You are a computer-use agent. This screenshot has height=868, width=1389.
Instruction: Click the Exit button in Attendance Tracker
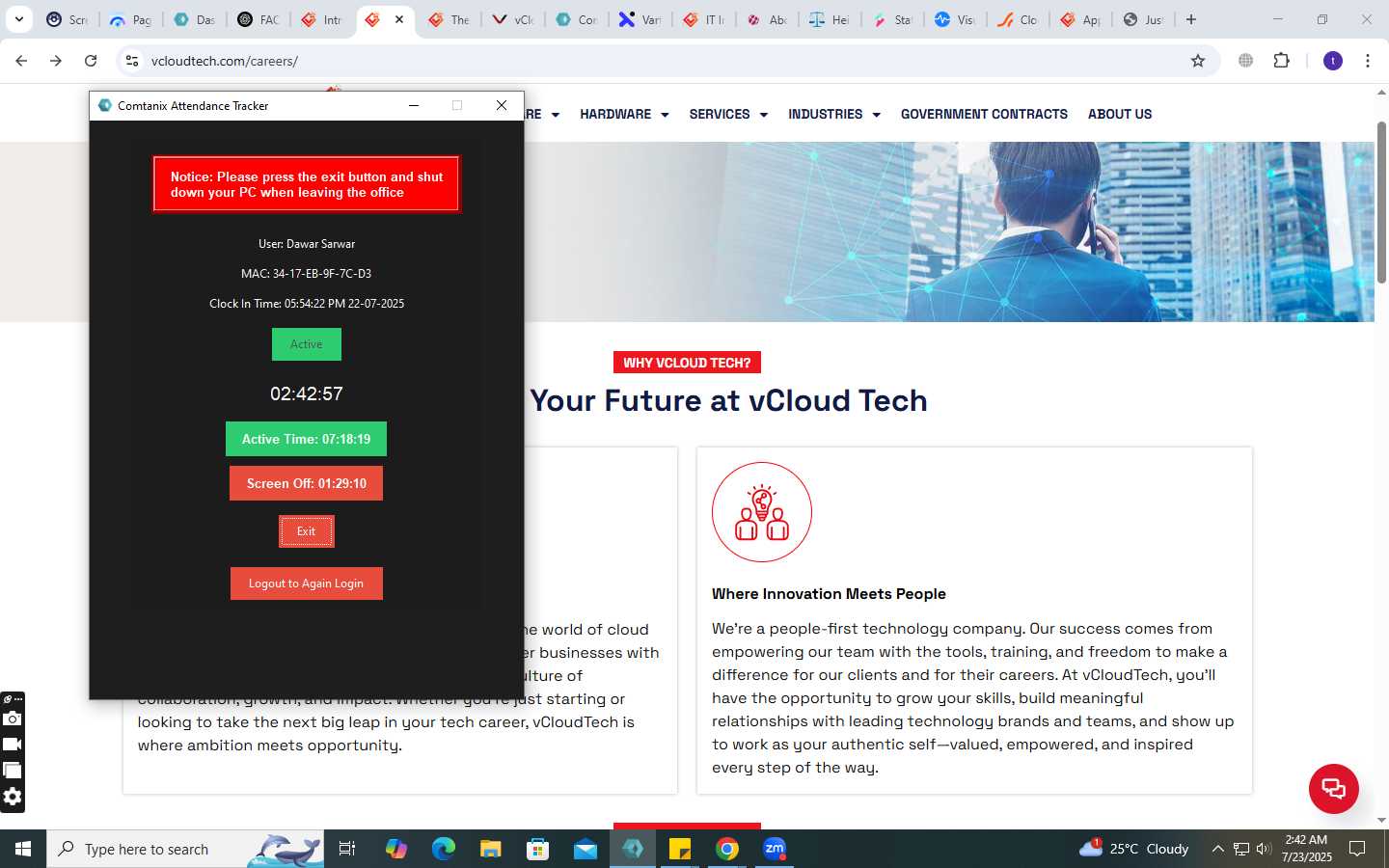[307, 531]
